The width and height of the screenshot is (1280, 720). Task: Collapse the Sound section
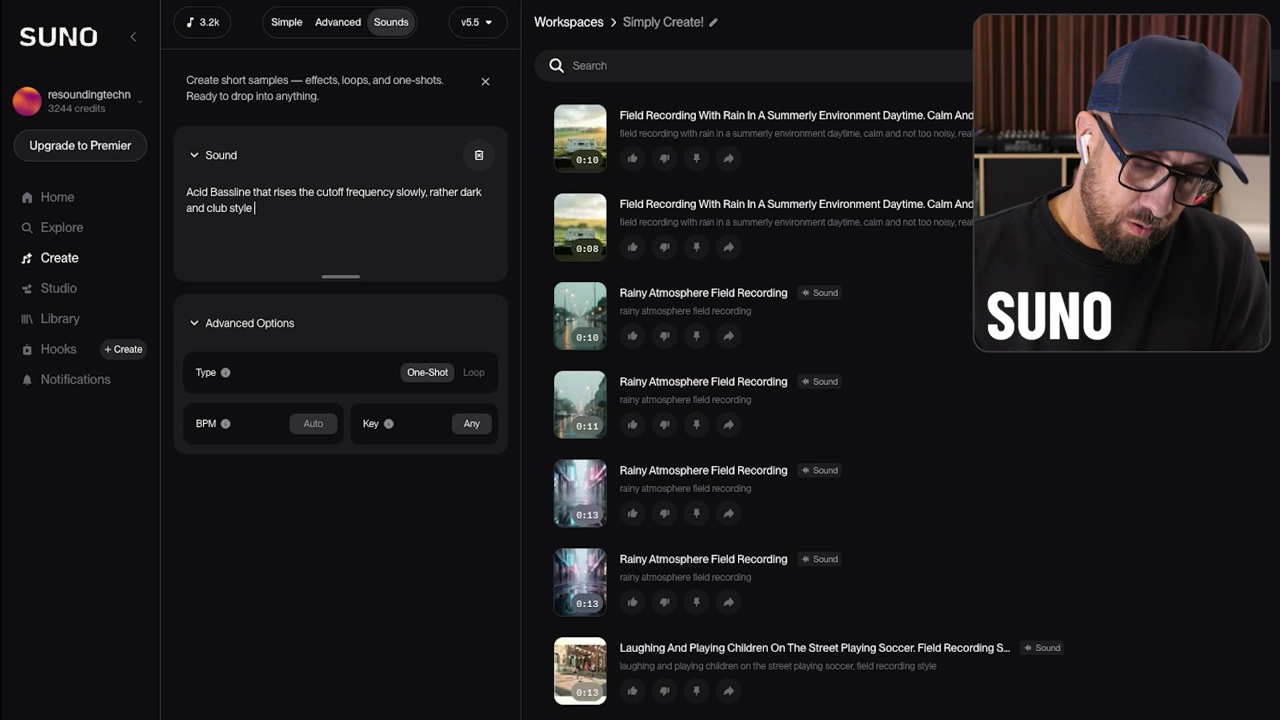(x=194, y=156)
